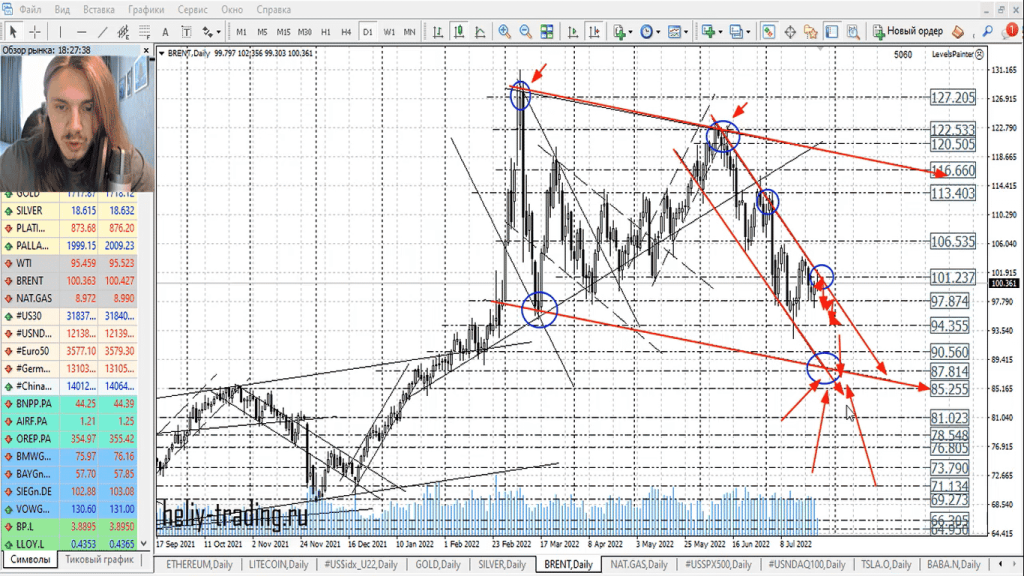Switch chart to H4 timeframe
Screen dimensions: 1024x576
[x=345, y=31]
